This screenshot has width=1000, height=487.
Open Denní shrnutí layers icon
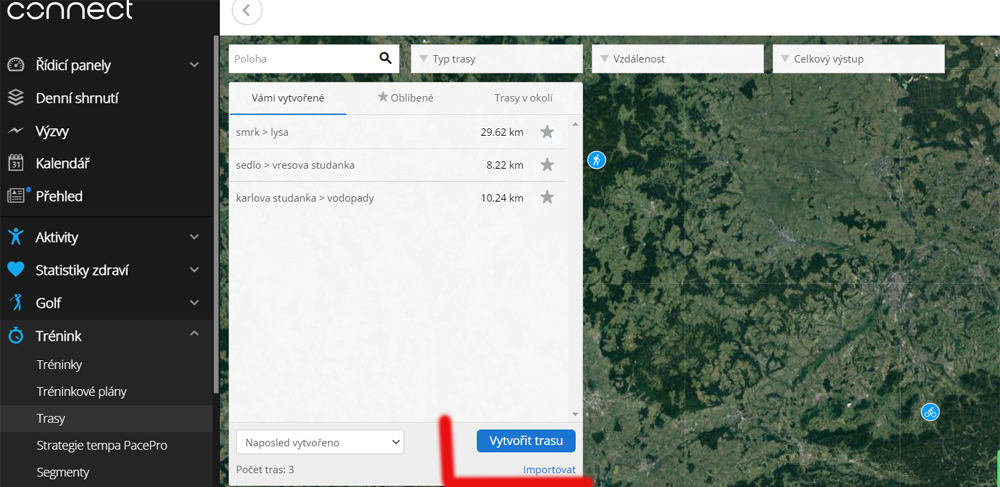click(x=16, y=98)
